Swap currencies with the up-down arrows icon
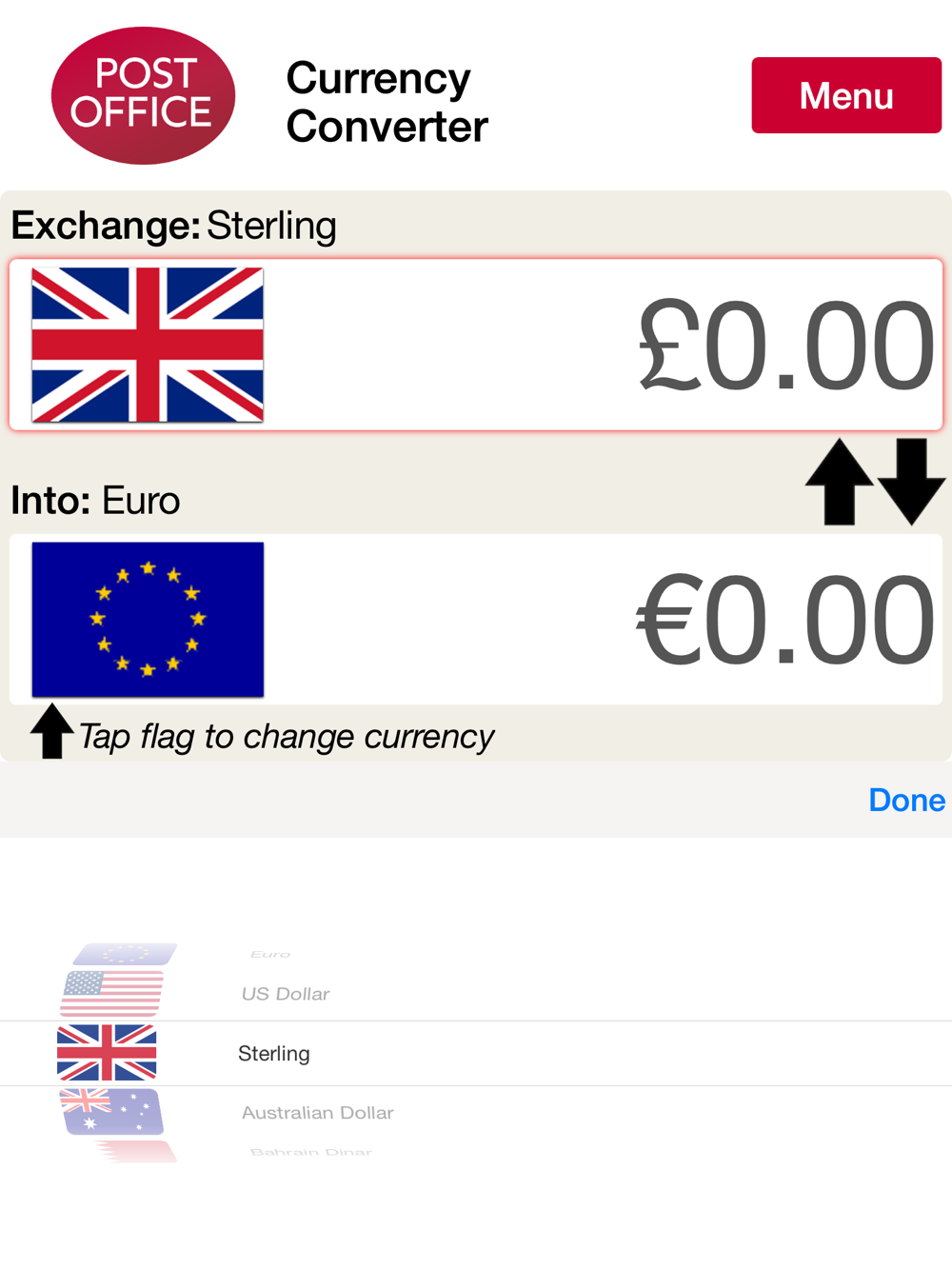 point(875,482)
